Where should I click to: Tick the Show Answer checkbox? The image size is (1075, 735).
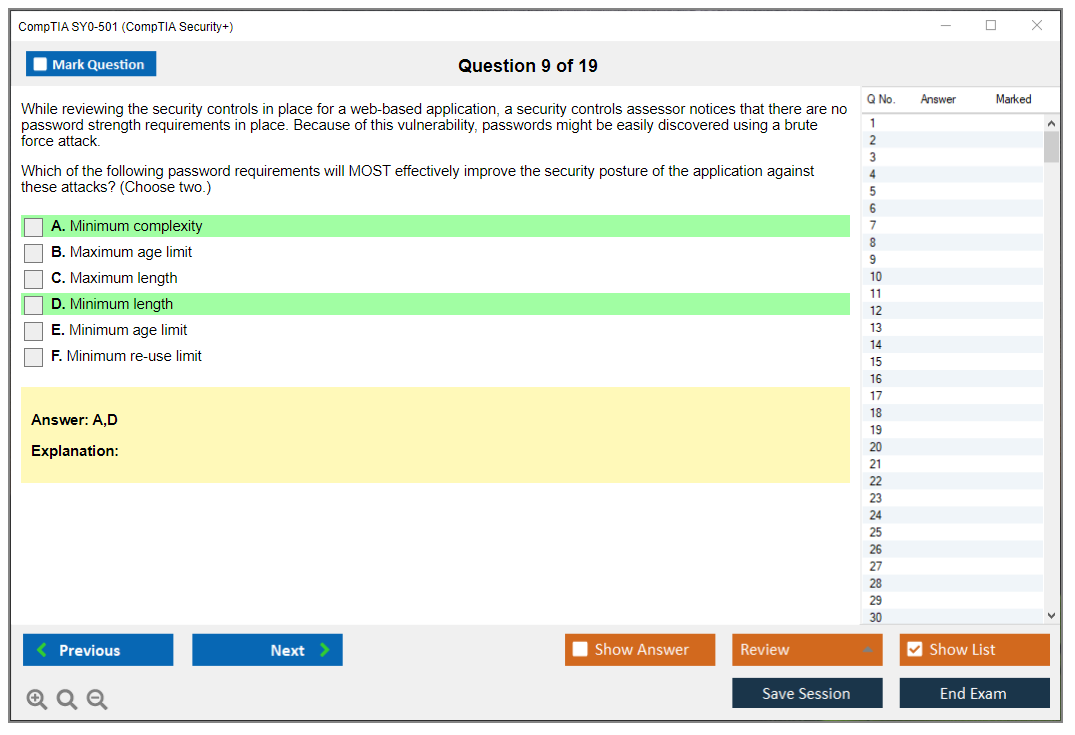click(580, 650)
